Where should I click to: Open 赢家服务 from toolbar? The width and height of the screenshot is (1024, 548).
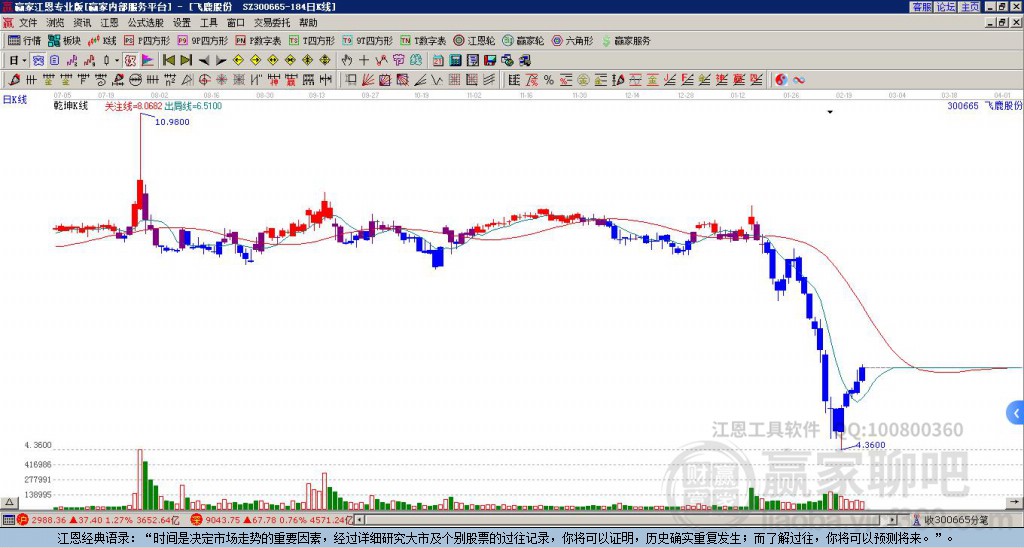point(626,40)
